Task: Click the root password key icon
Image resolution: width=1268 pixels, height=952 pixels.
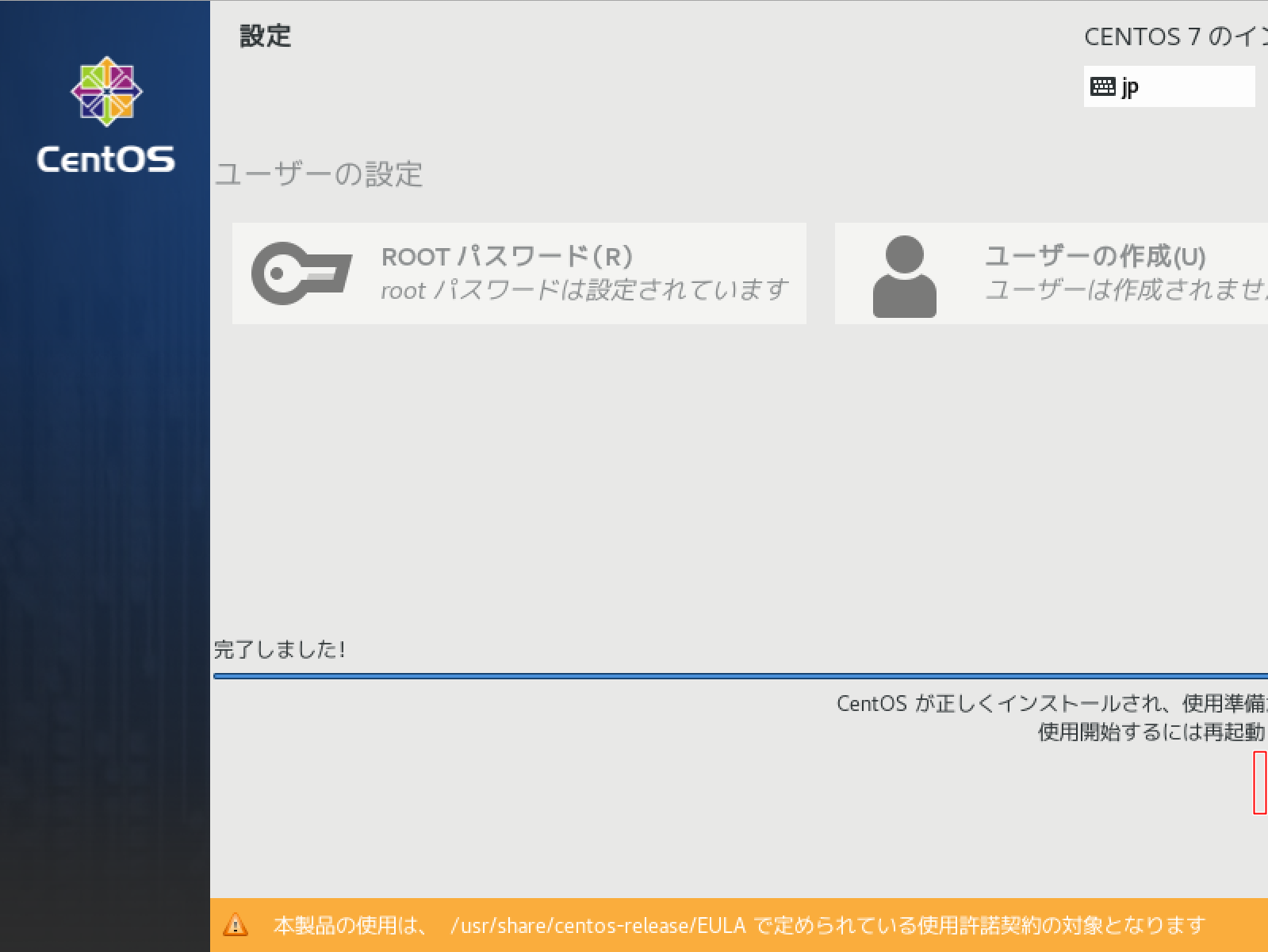Action: (x=301, y=273)
